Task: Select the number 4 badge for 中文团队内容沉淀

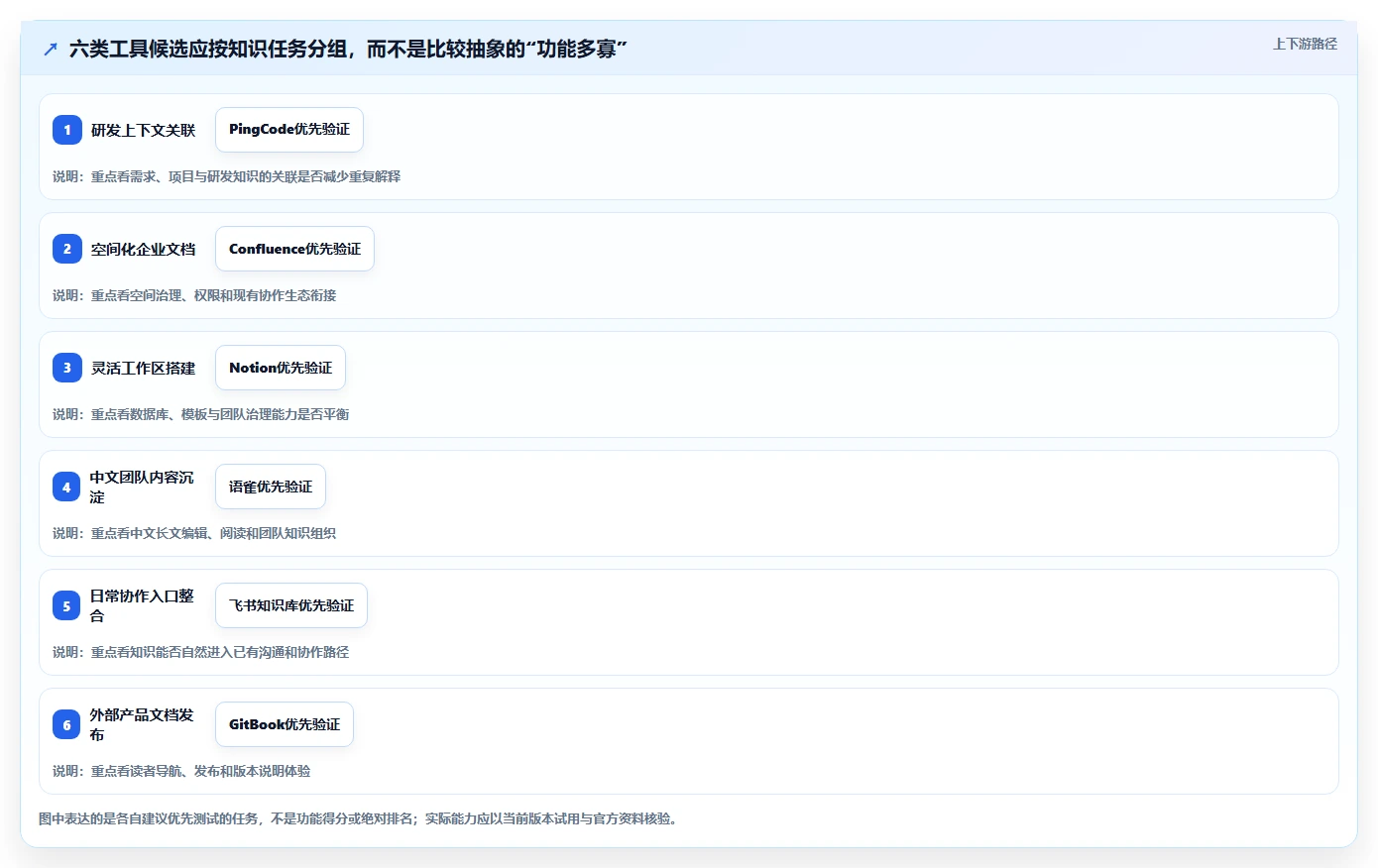Action: click(66, 487)
